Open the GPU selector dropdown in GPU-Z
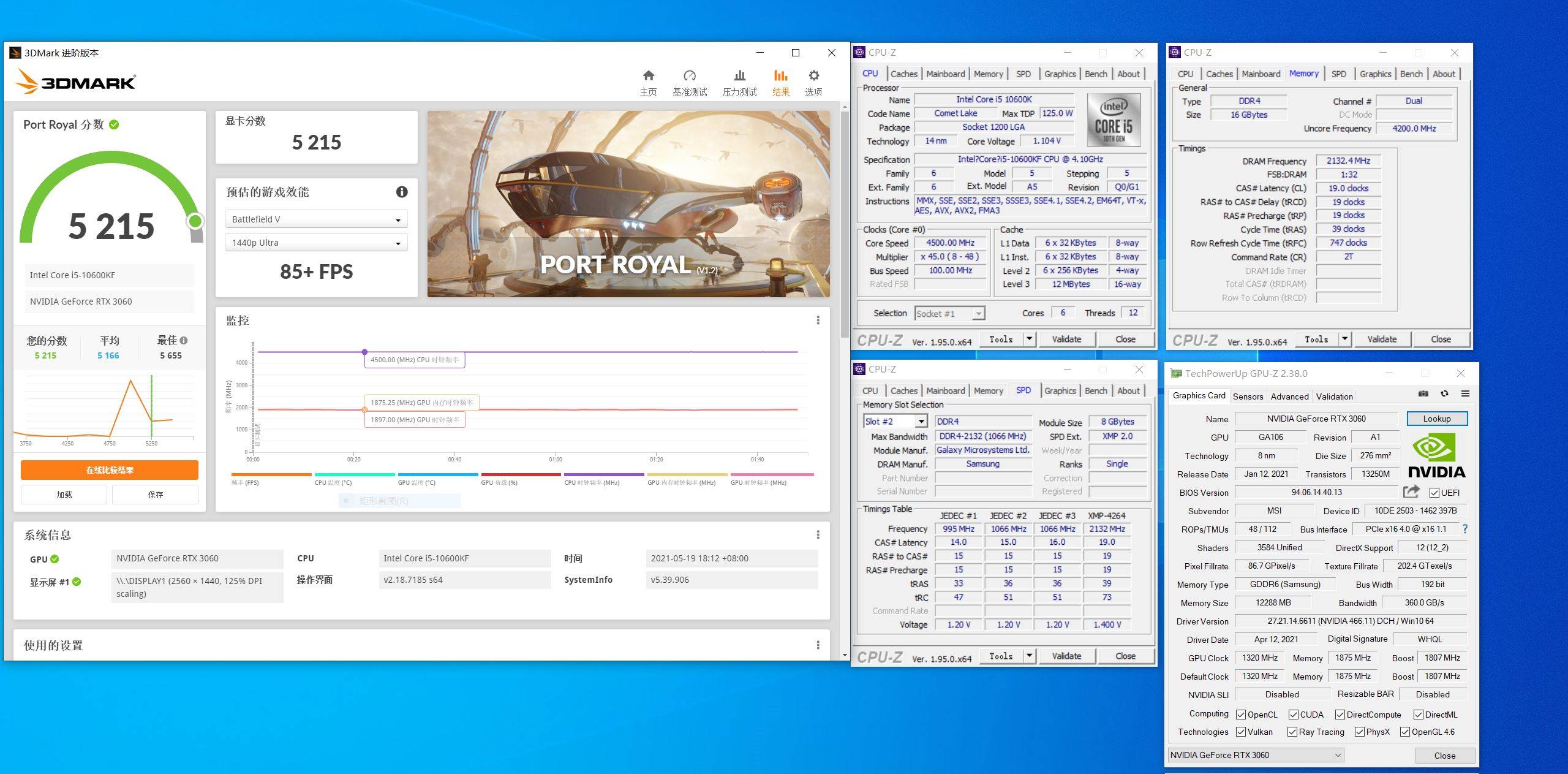Image resolution: width=1568 pixels, height=774 pixels. [1256, 755]
